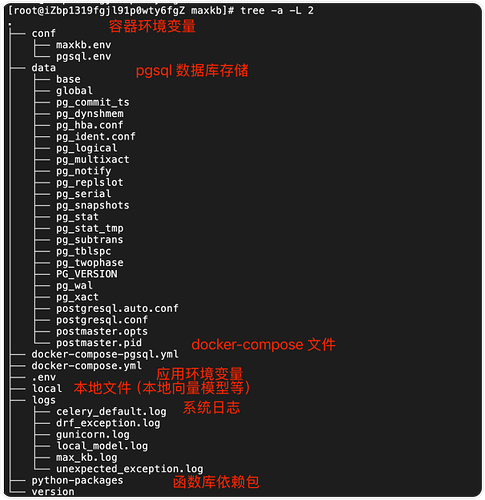Click the docker-compose.yml entry
This screenshot has width=485, height=500.
point(87,366)
